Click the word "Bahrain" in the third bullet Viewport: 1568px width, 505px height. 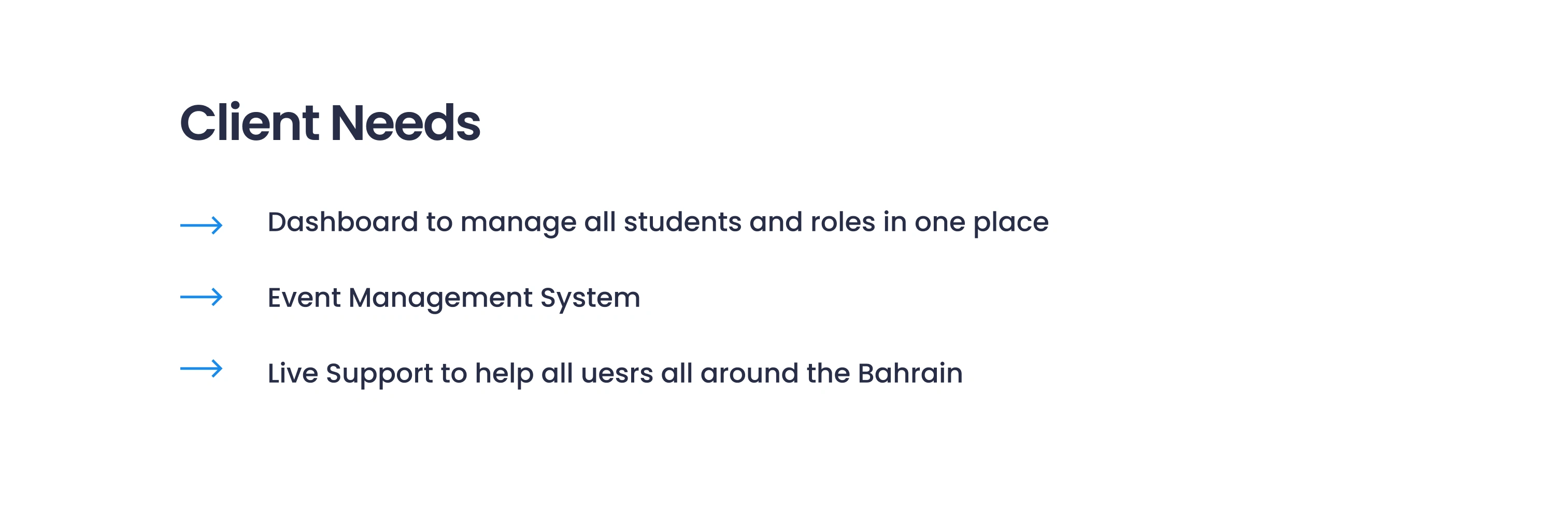tap(910, 373)
